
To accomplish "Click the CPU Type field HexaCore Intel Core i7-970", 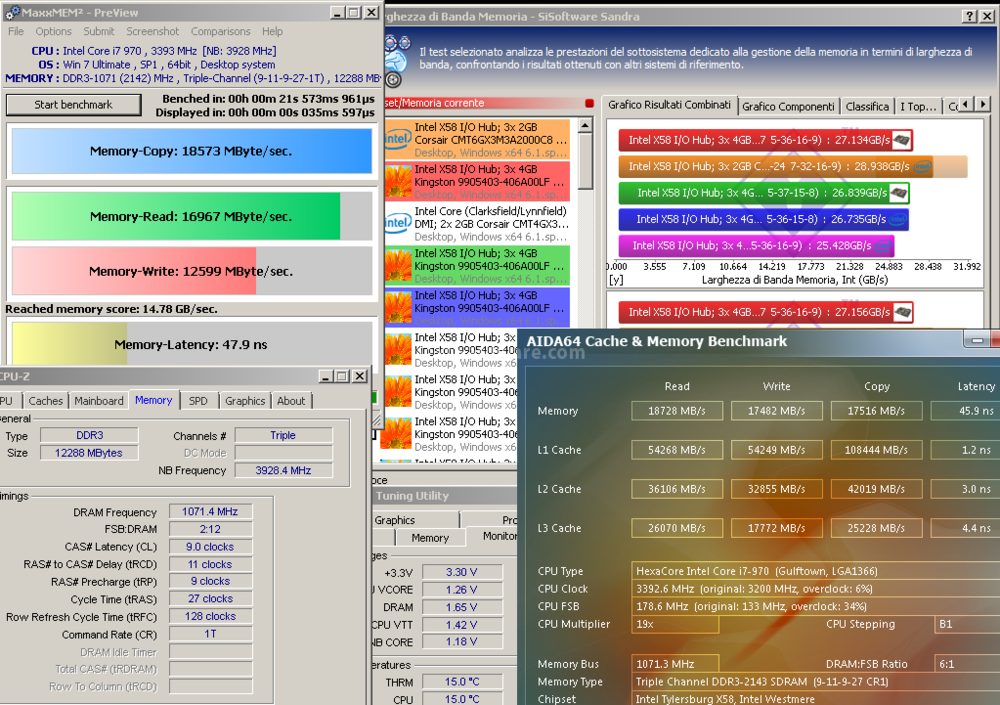I will click(x=815, y=571).
